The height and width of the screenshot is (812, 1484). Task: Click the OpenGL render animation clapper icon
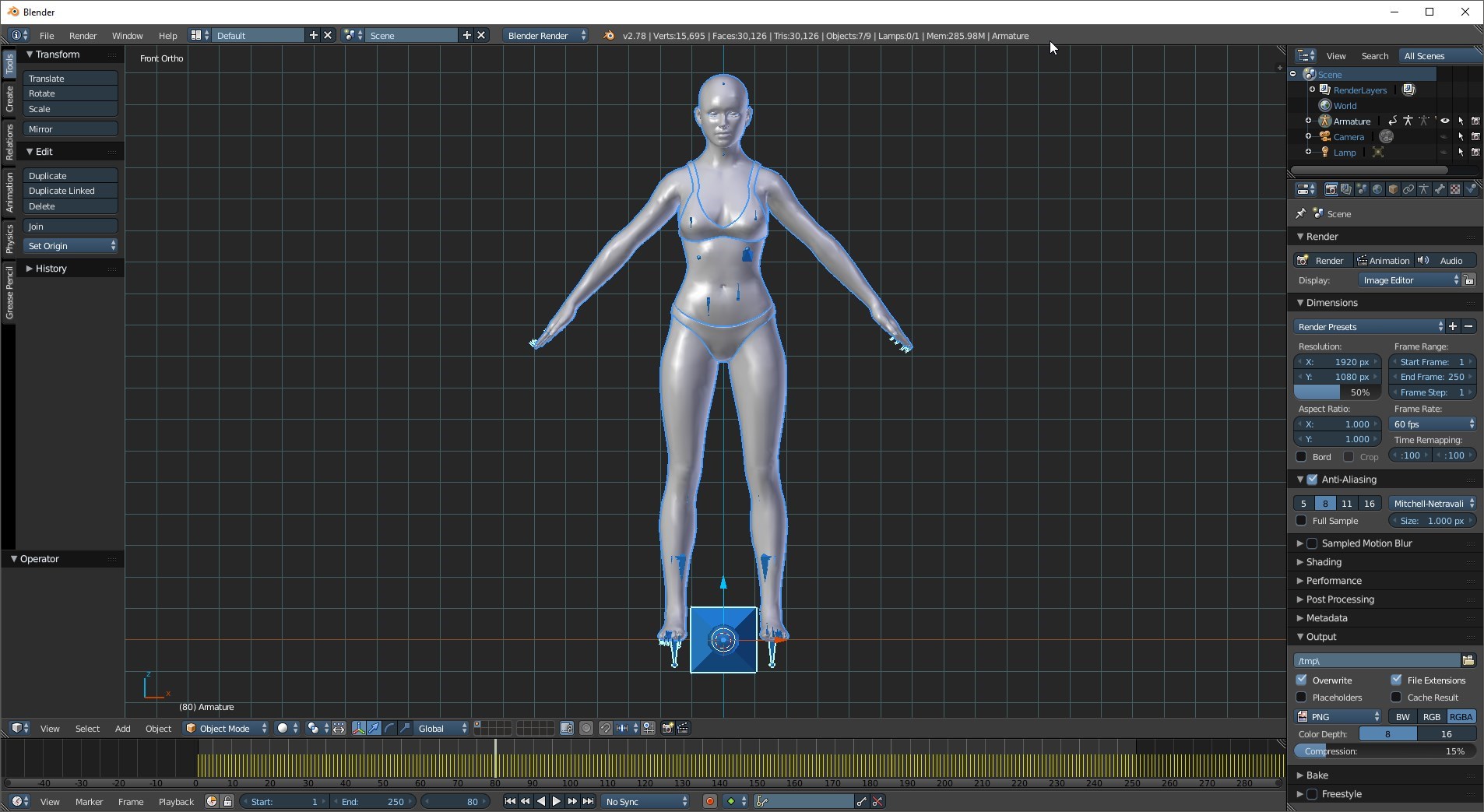[683, 728]
